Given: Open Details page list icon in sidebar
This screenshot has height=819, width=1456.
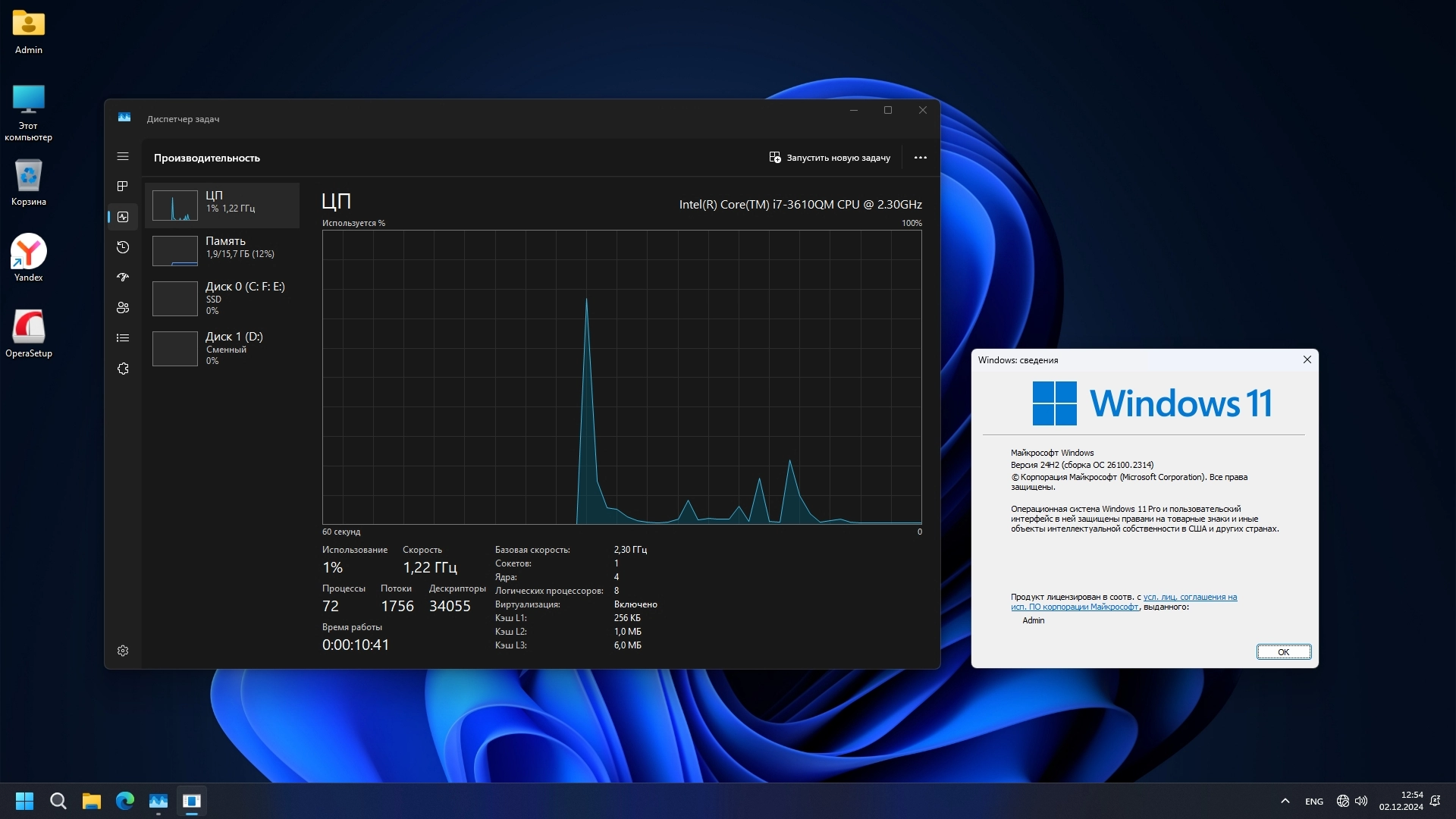Looking at the screenshot, I should (x=123, y=338).
